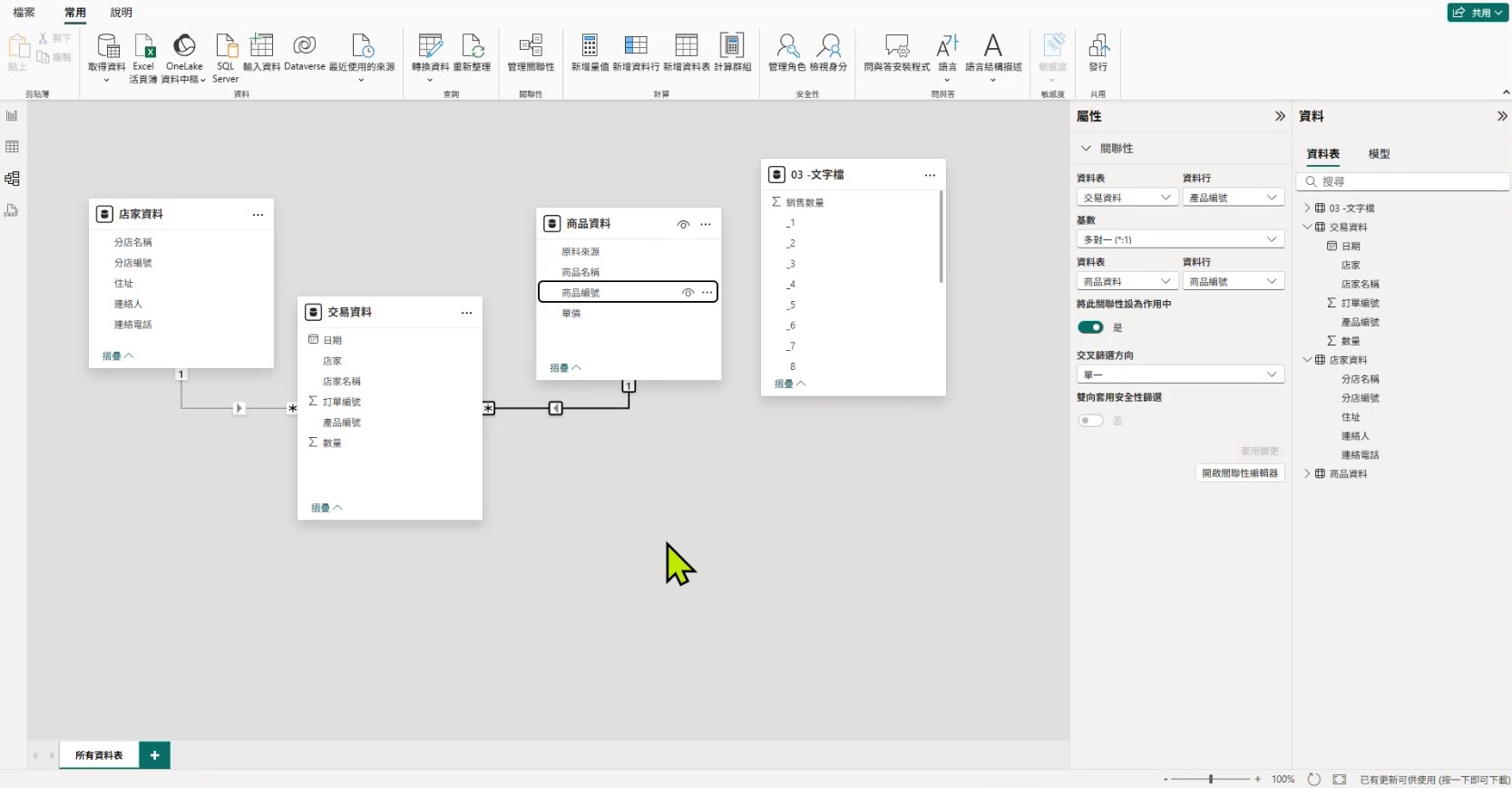The width and height of the screenshot is (1512, 788).
Task: Toggle eye icon on 商品編號 field
Action: pyautogui.click(x=688, y=293)
